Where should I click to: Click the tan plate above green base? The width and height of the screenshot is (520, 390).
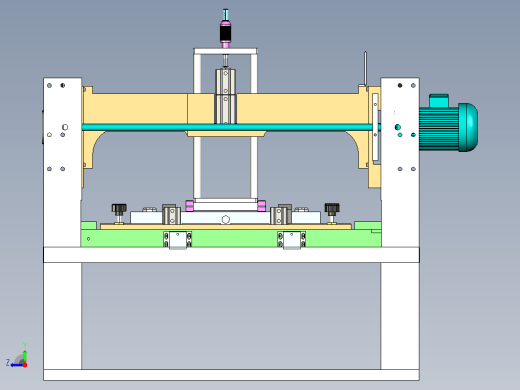[x=226, y=226]
